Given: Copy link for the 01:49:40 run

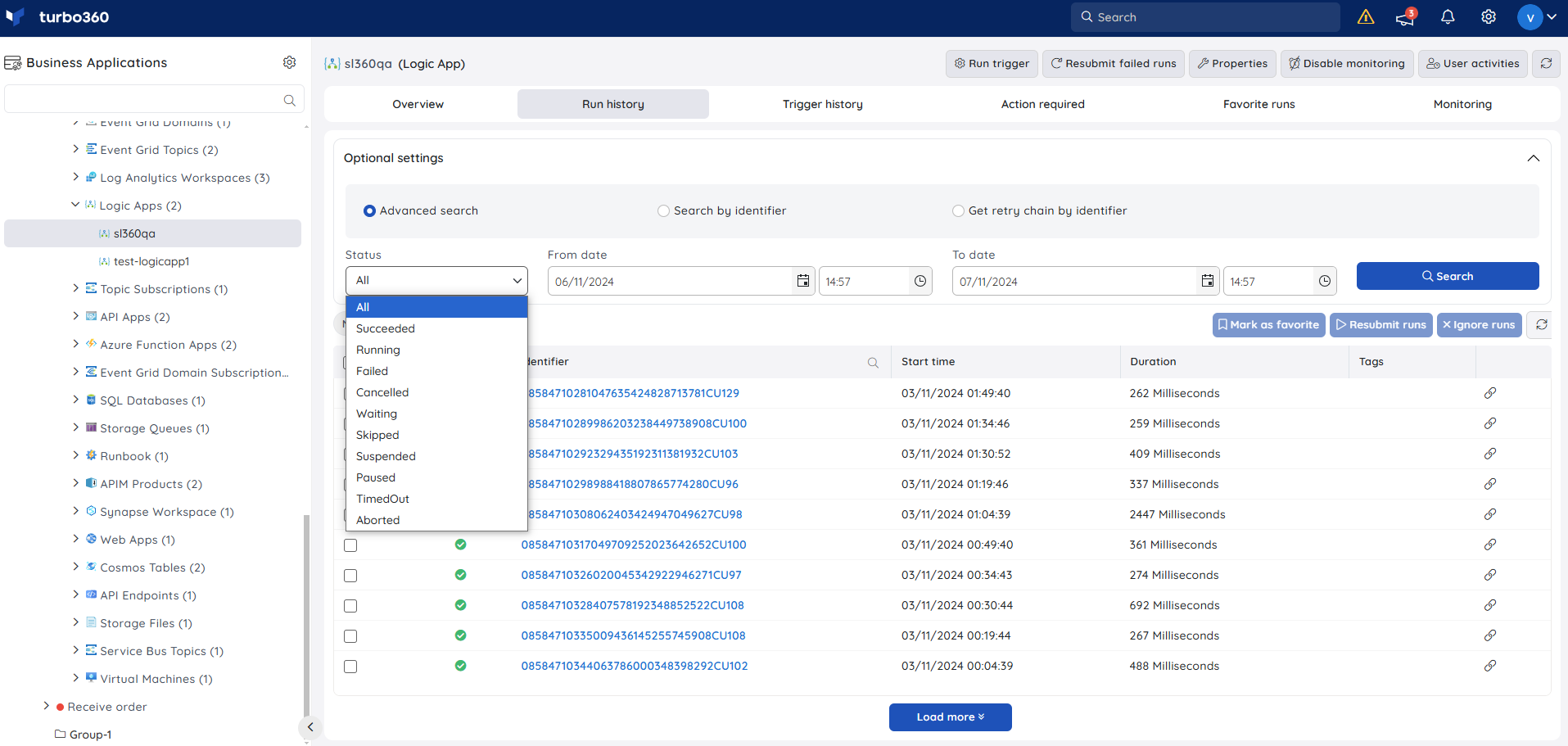Looking at the screenshot, I should tap(1490, 393).
